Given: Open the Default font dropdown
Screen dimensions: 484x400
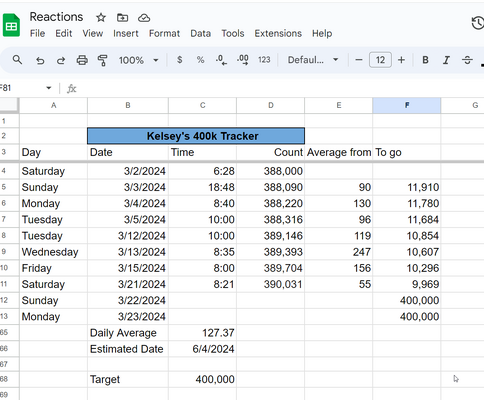Looking at the screenshot, I should (x=313, y=60).
